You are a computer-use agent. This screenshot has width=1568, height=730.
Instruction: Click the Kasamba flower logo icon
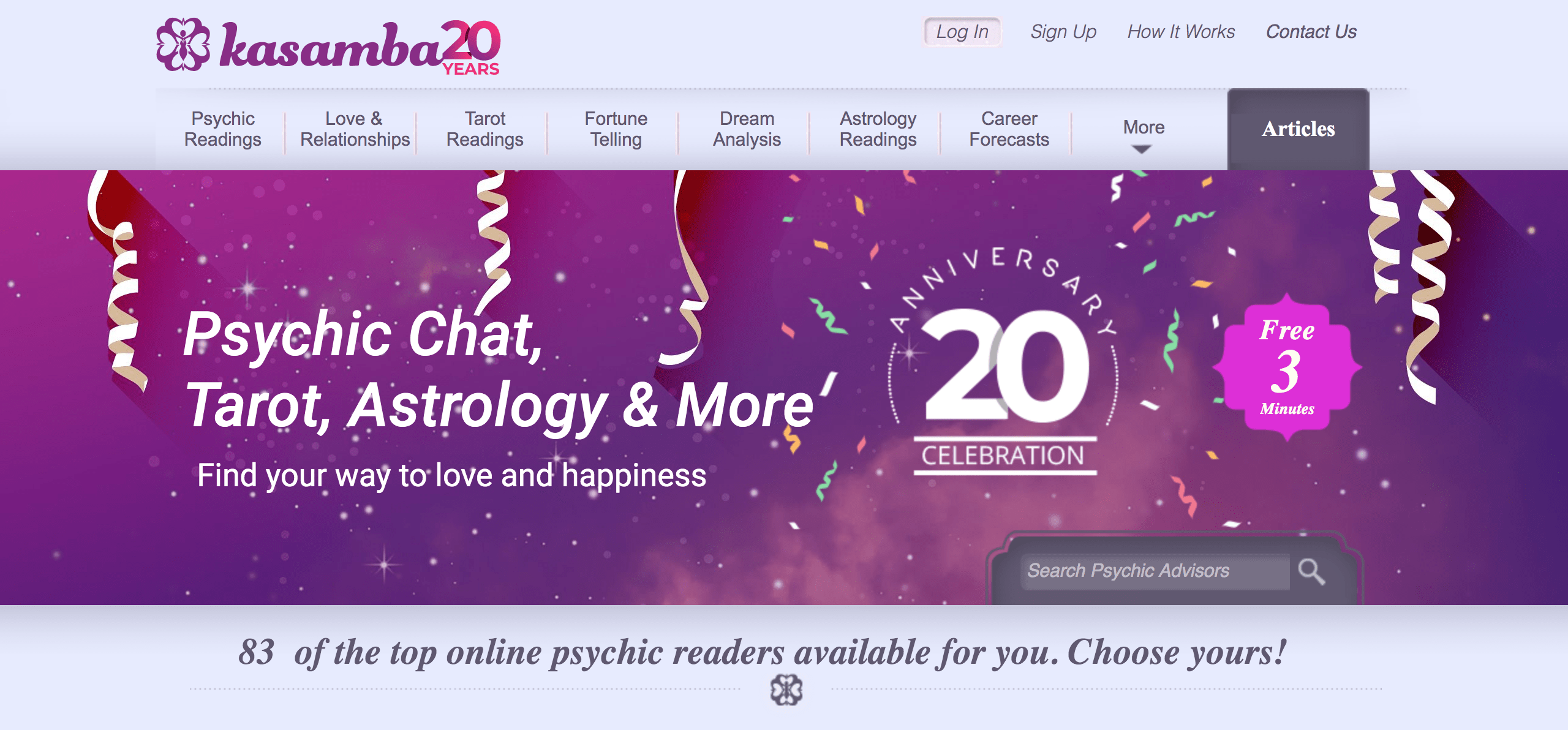pos(183,44)
